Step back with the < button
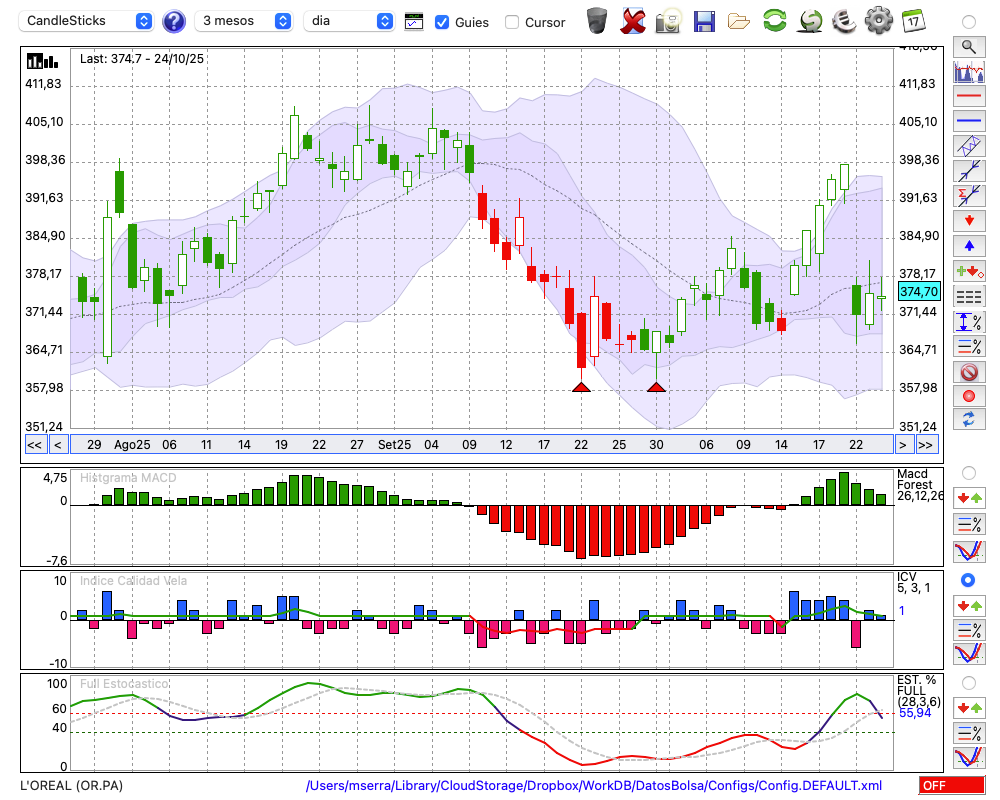 coord(57,445)
